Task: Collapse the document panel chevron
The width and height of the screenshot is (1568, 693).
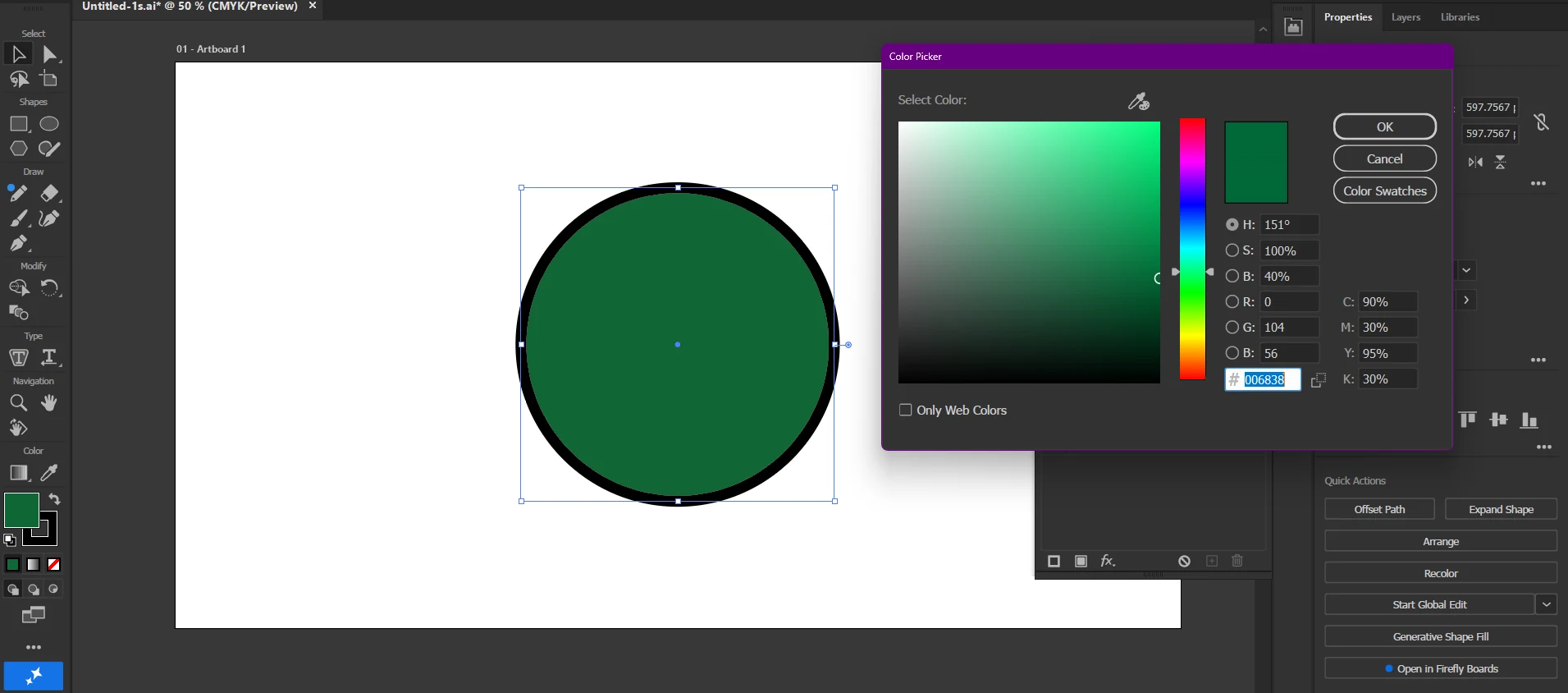Action: [1263, 29]
